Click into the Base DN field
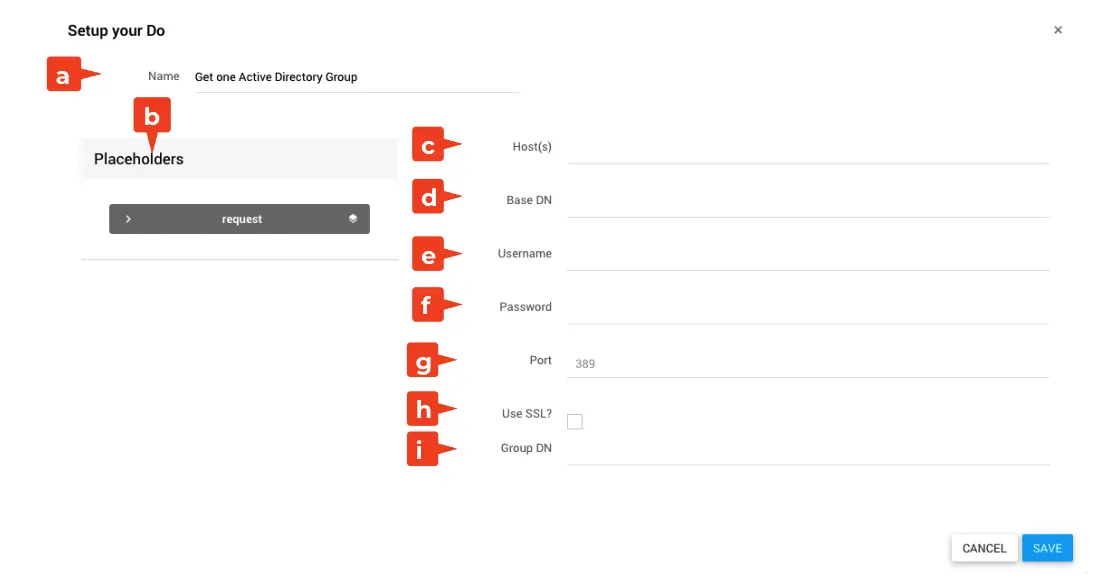This screenshot has height=588, width=1103. pyautogui.click(x=807, y=201)
